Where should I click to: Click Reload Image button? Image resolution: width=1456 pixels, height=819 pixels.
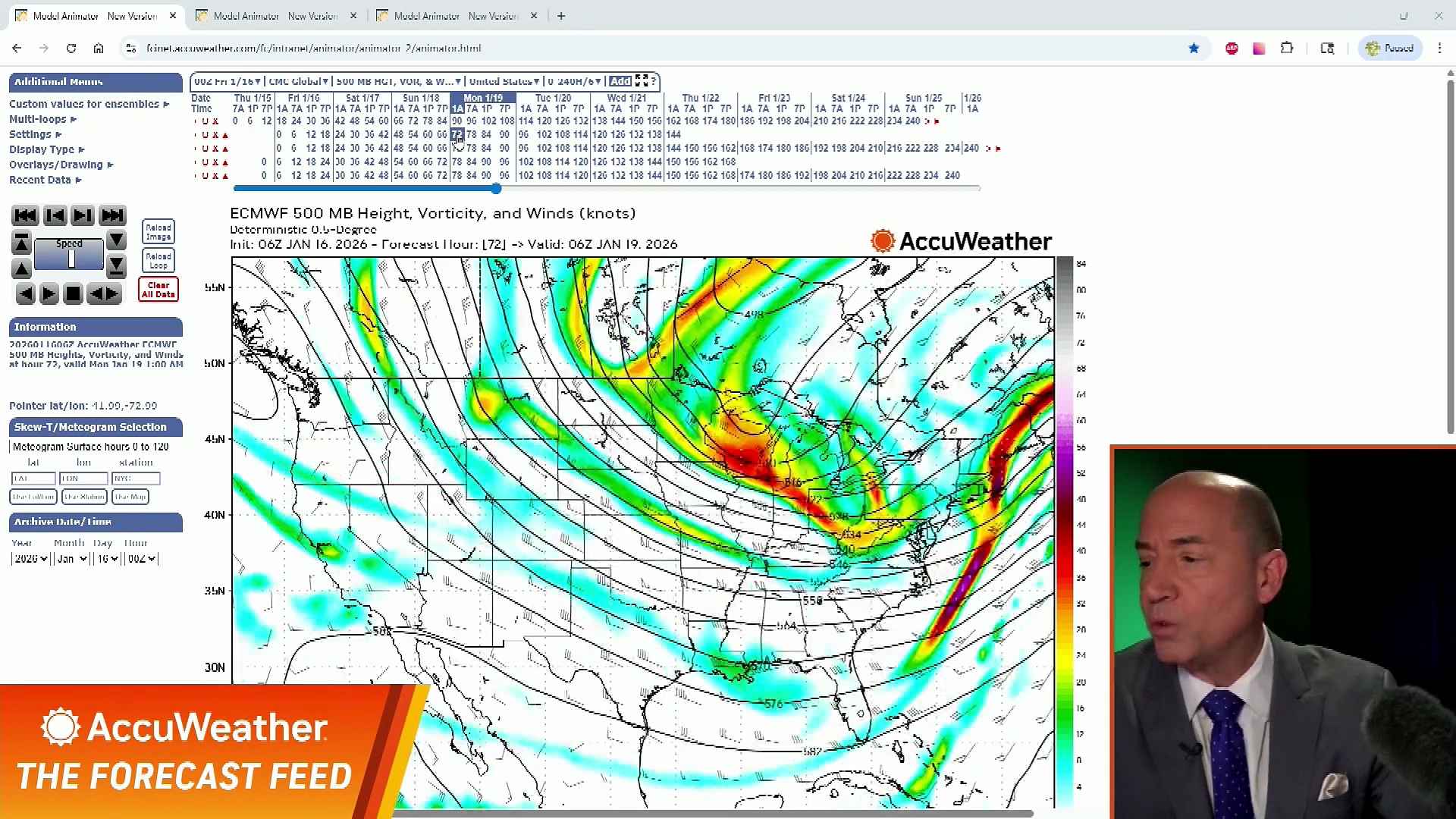[x=158, y=232]
